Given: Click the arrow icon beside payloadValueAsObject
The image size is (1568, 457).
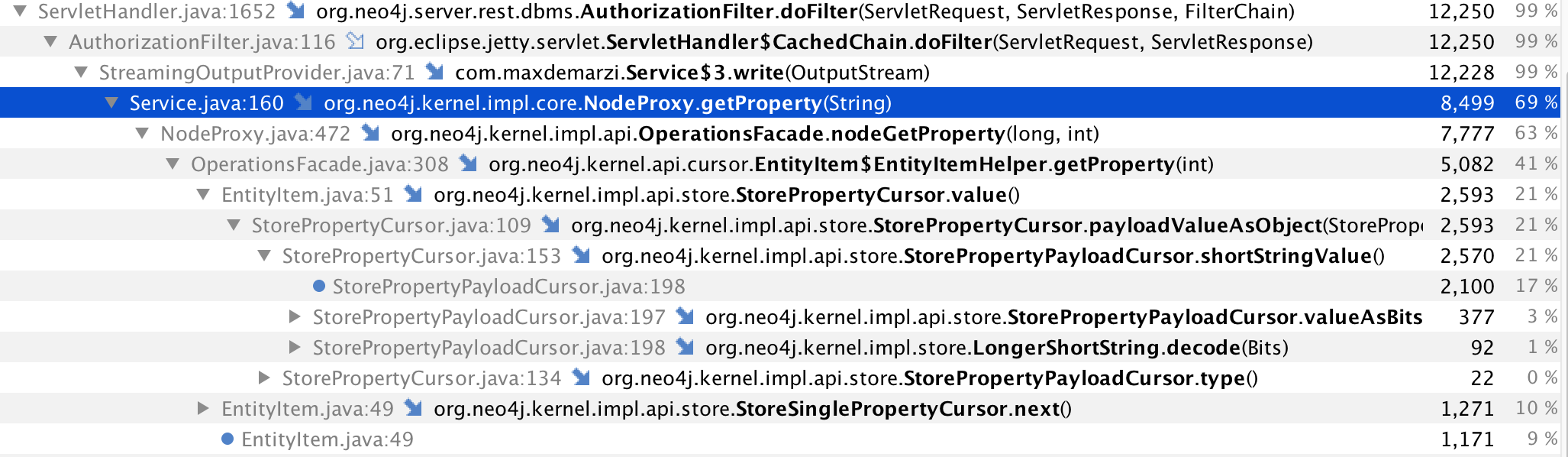Looking at the screenshot, I should (x=551, y=225).
